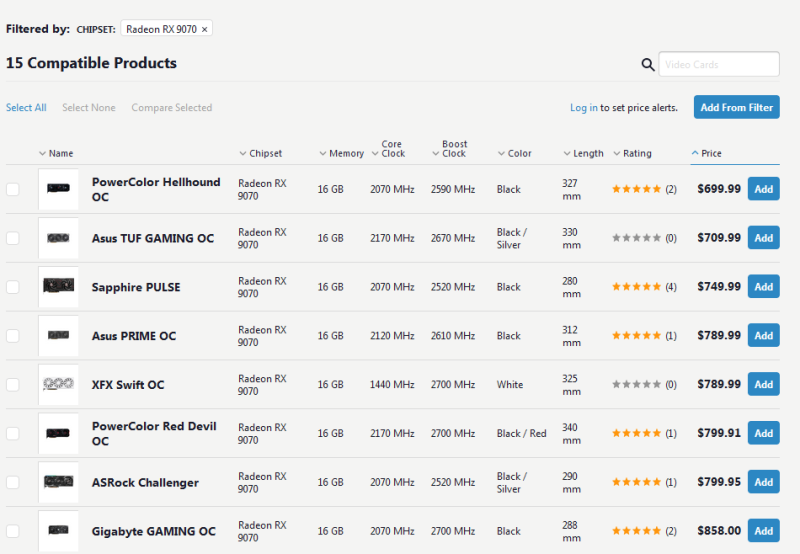
Task: Click Compare Selected link
Action: point(171,108)
